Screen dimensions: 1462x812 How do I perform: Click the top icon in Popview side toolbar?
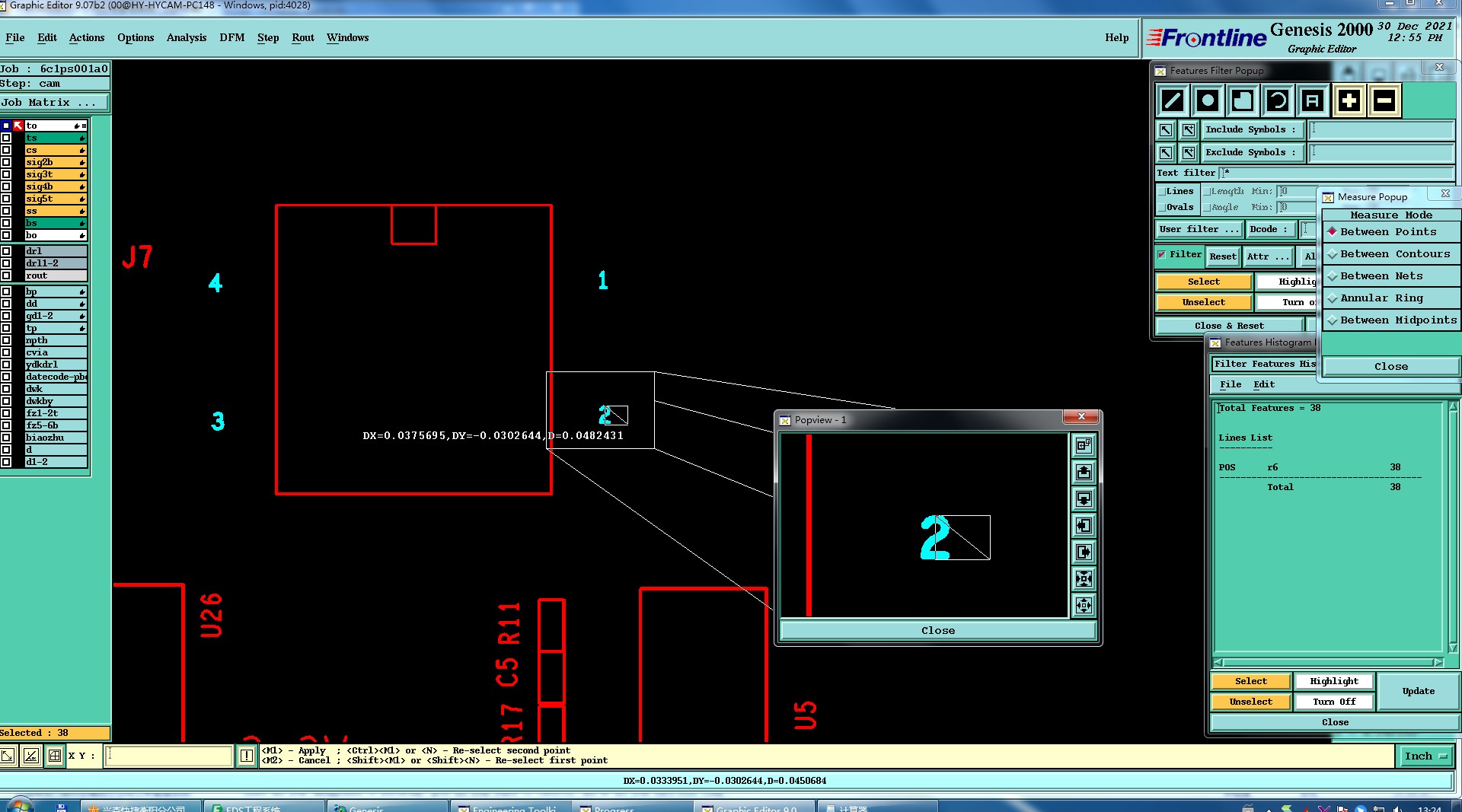1084,445
